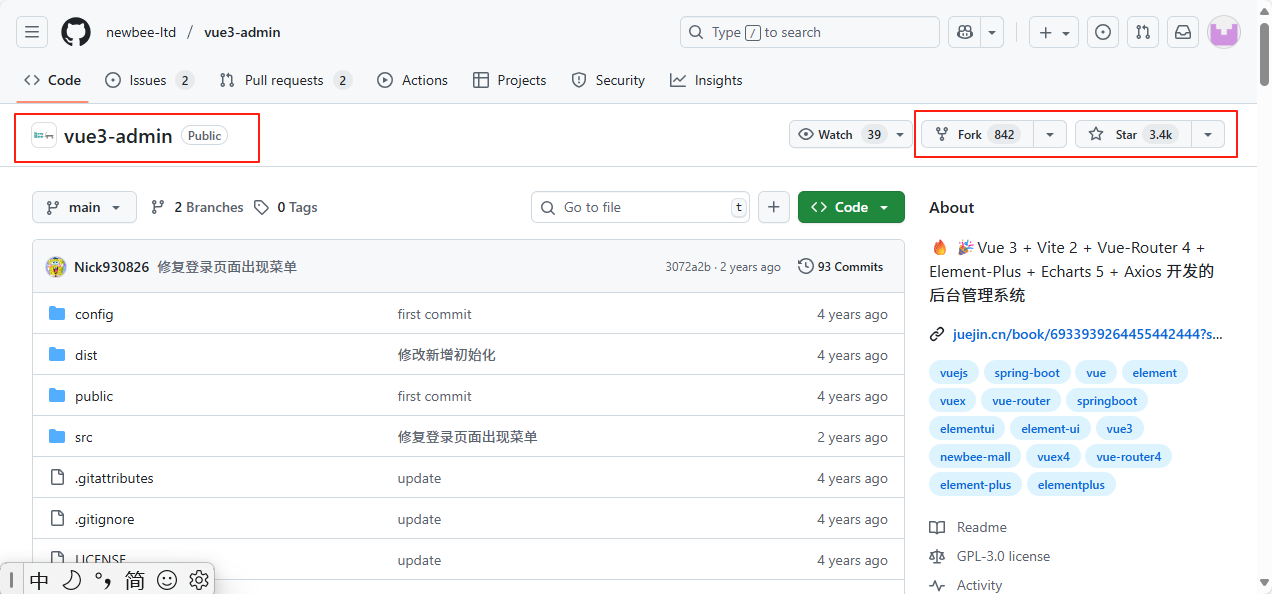Open the src folder name
The height and width of the screenshot is (594, 1272).
coord(84,437)
